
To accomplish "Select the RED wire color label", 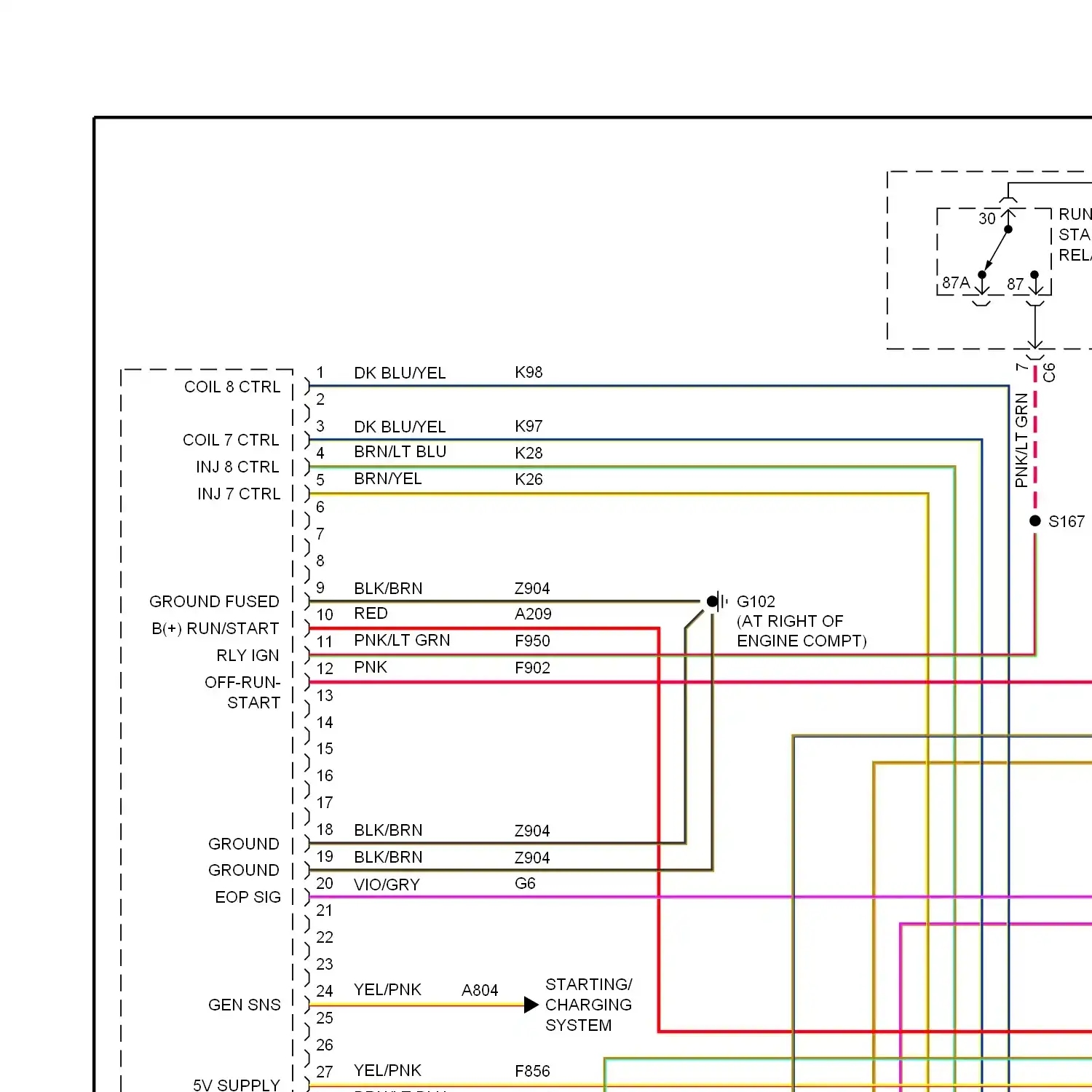I will click(x=371, y=613).
